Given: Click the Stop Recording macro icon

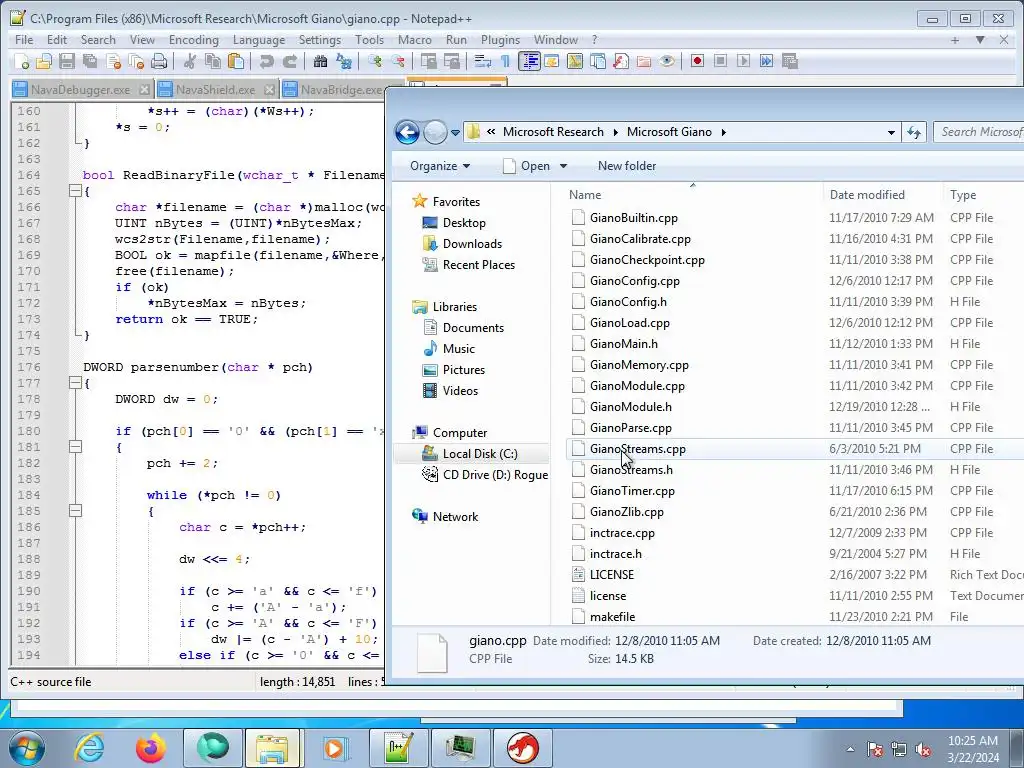Looking at the screenshot, I should click(x=720, y=61).
